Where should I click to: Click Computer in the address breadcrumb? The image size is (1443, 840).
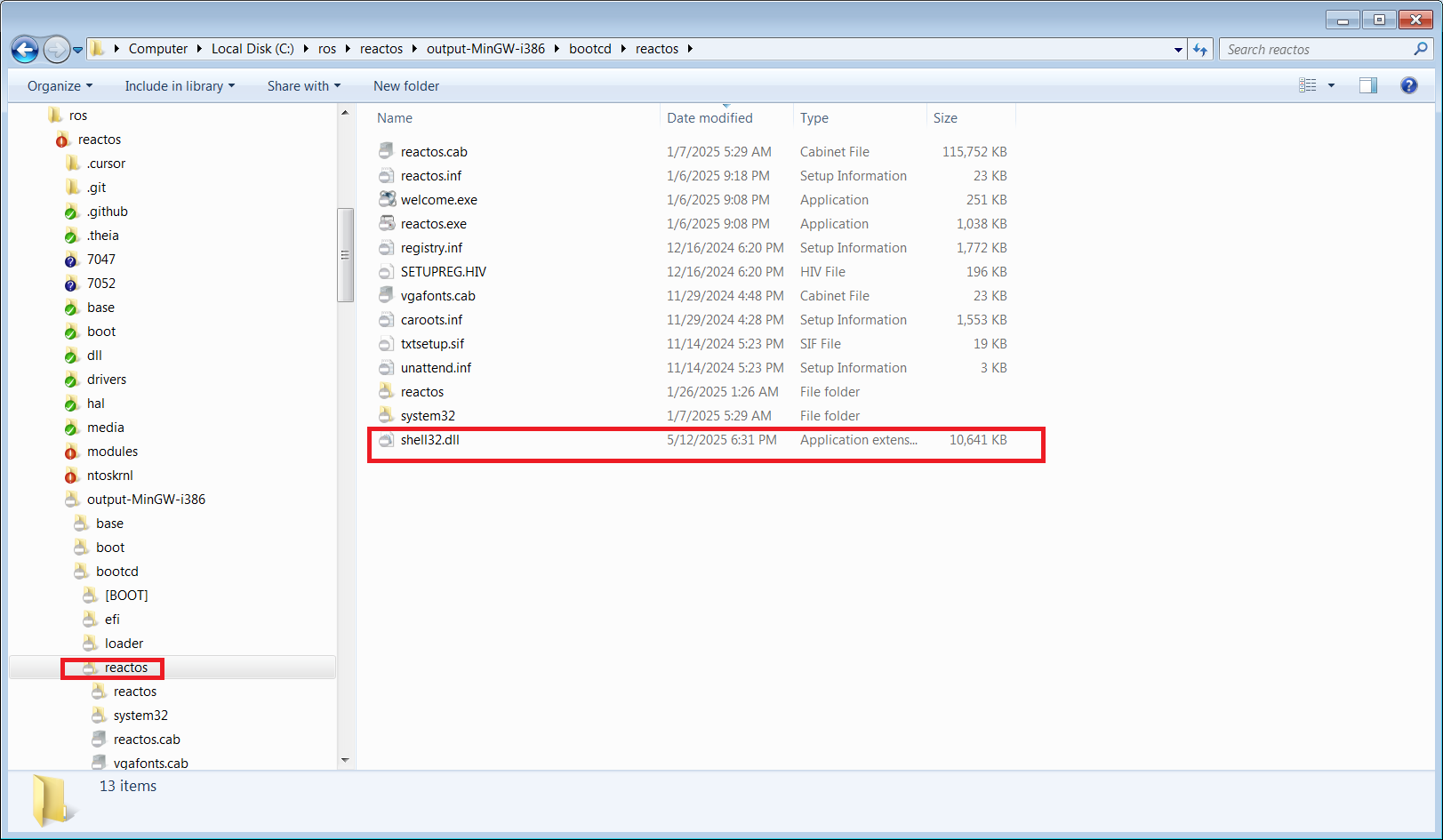click(x=158, y=49)
